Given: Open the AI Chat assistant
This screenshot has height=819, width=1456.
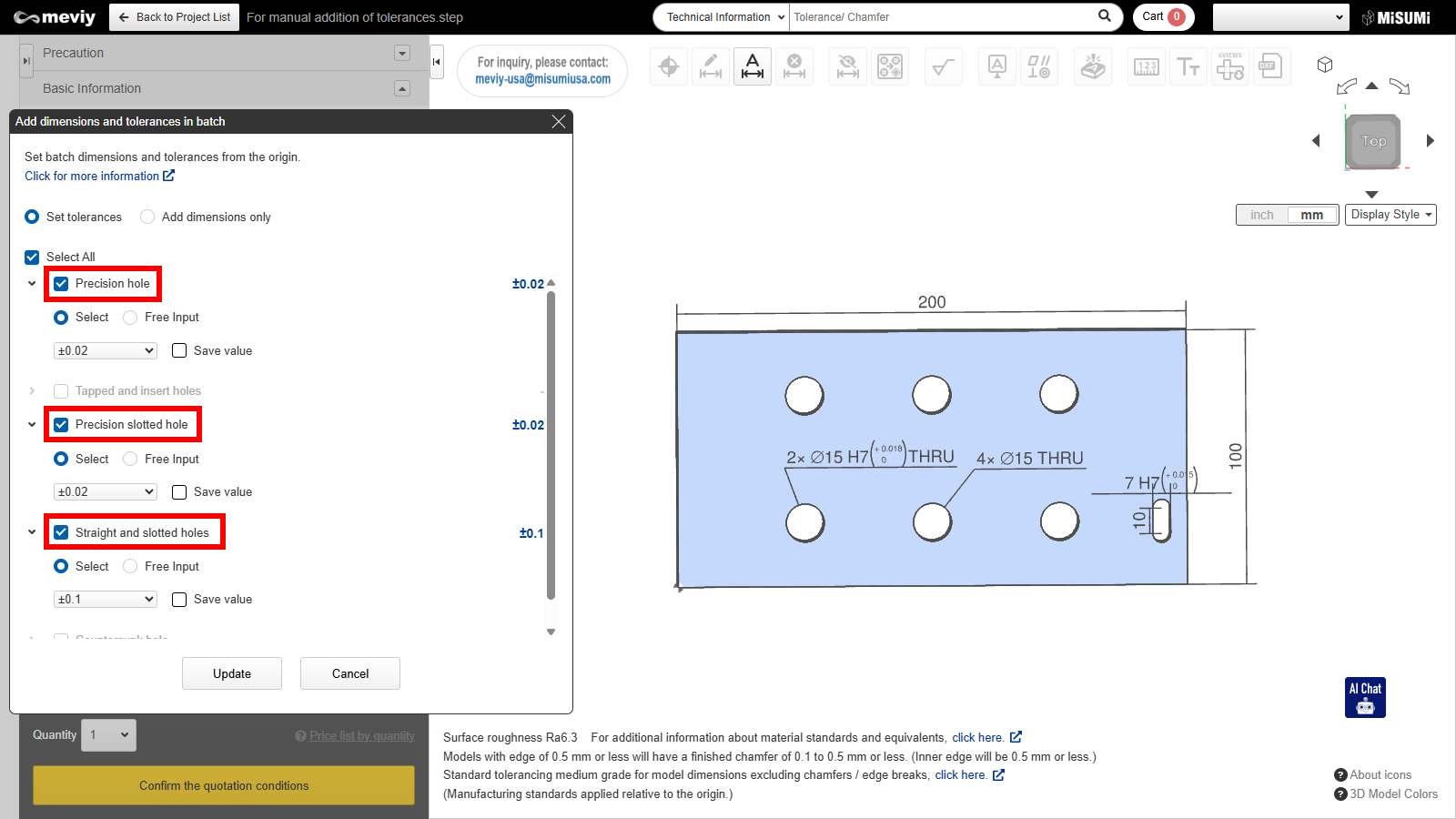Looking at the screenshot, I should [1365, 697].
